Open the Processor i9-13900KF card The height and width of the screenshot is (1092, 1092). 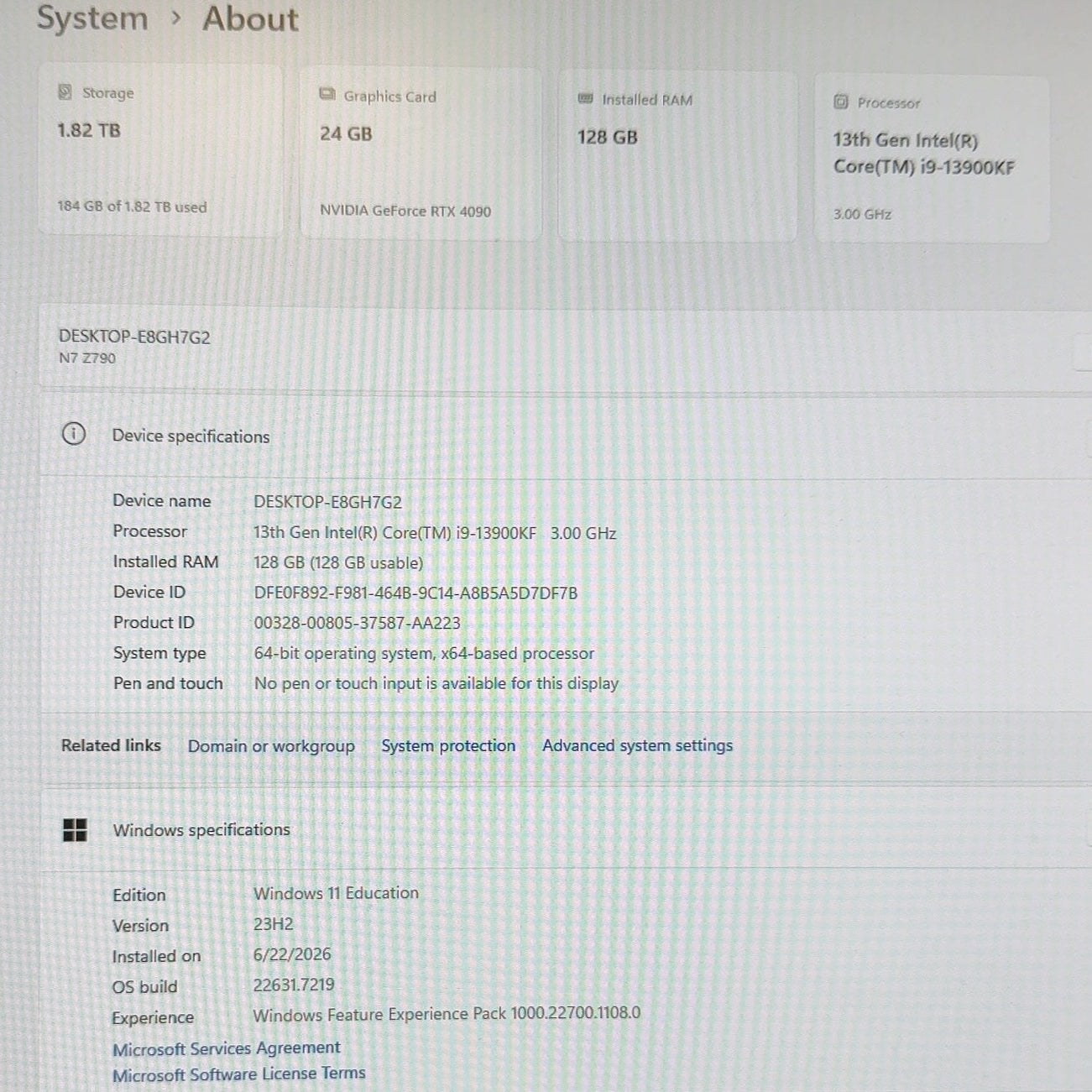click(x=932, y=159)
